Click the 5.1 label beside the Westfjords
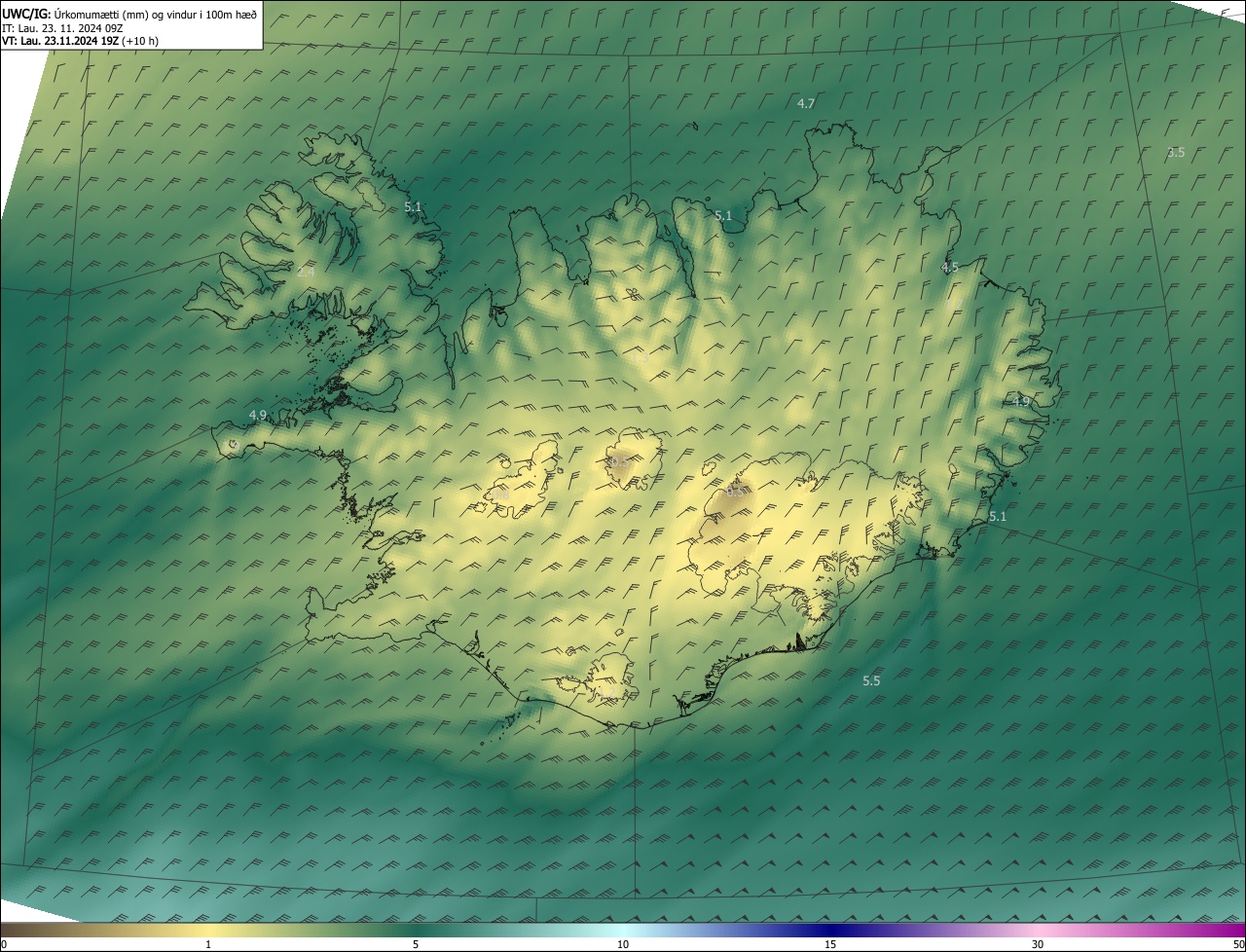This screenshot has height=952, width=1246. click(x=413, y=207)
